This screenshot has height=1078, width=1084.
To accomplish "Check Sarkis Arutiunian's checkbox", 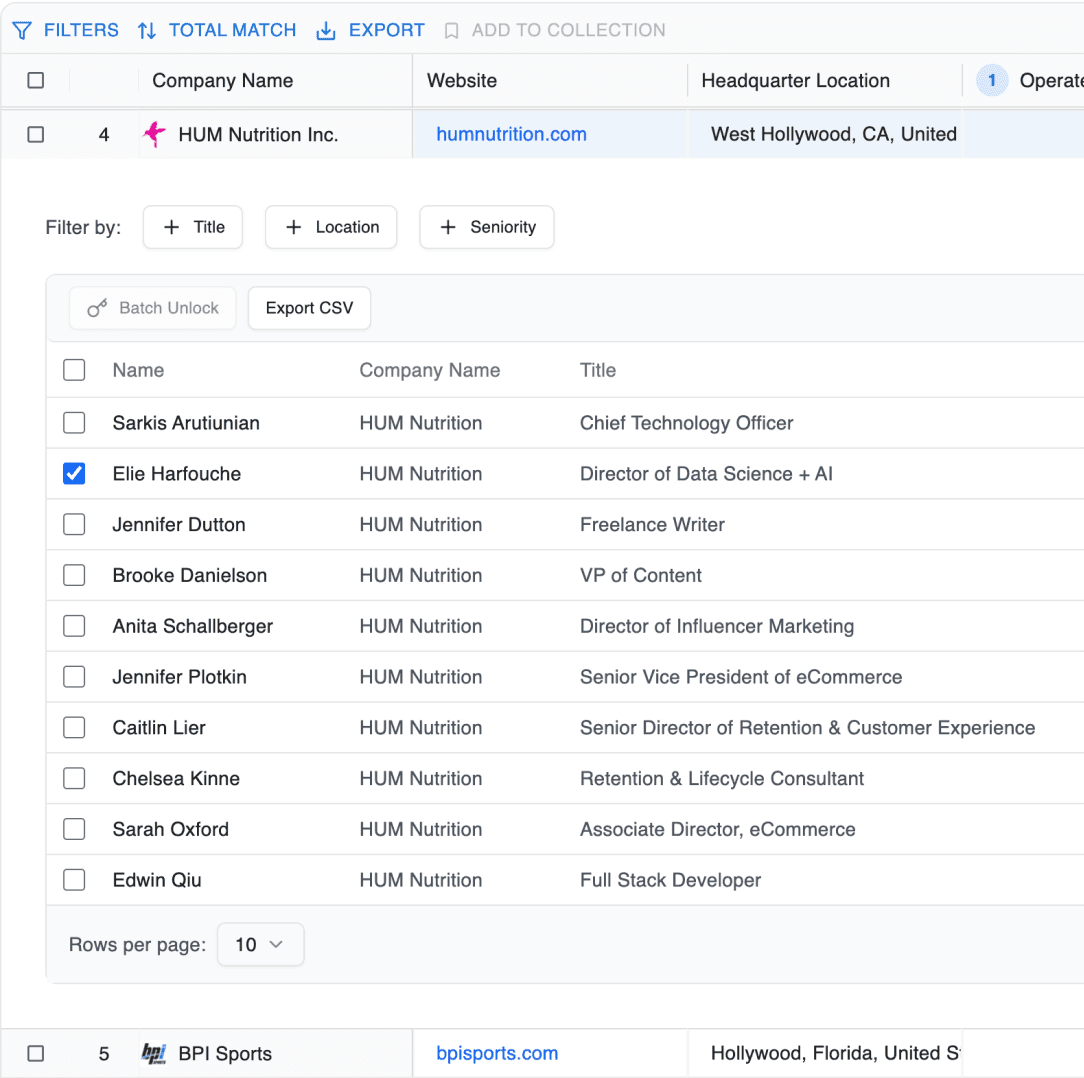I will 74,422.
